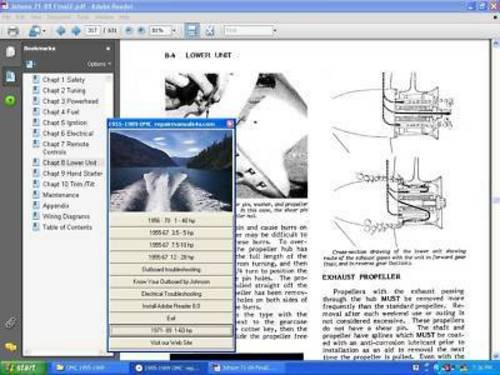This screenshot has width=500, height=375.
Task: Click Visit our Web Site button
Action: coord(171,342)
